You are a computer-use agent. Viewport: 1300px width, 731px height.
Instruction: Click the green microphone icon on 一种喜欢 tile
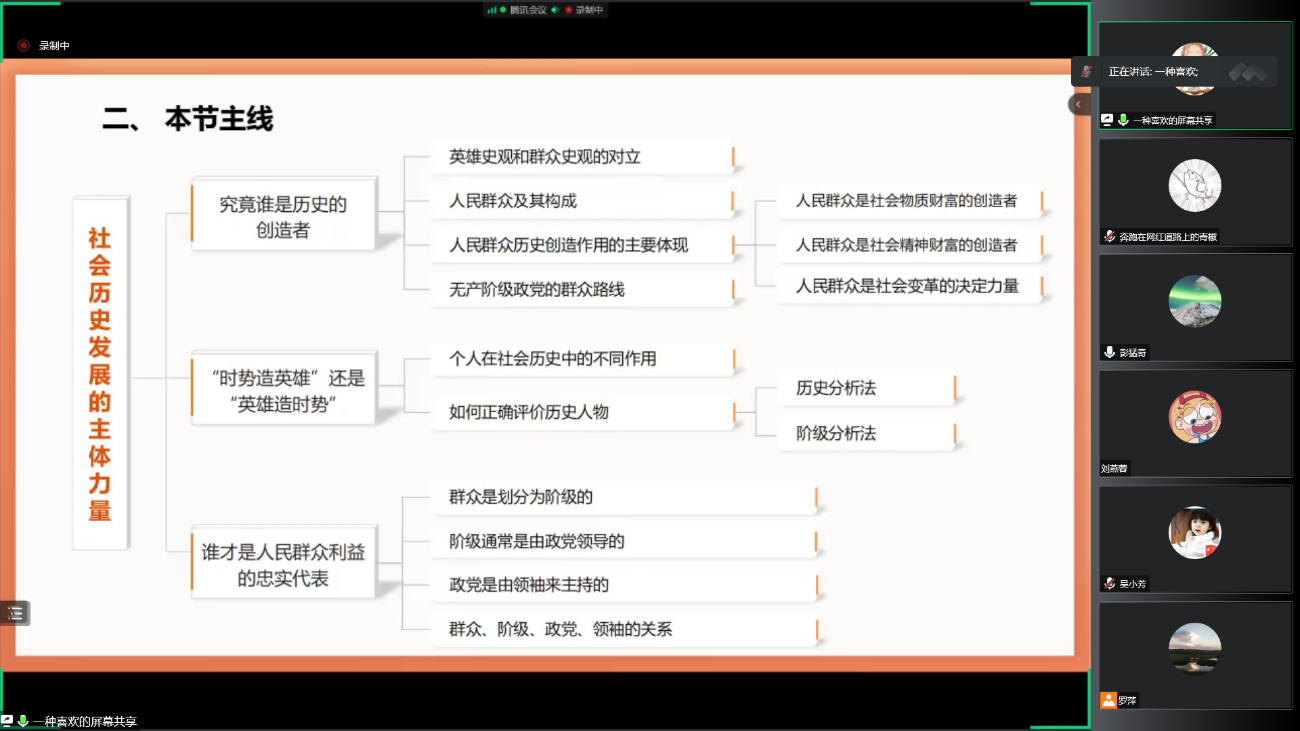point(1123,120)
